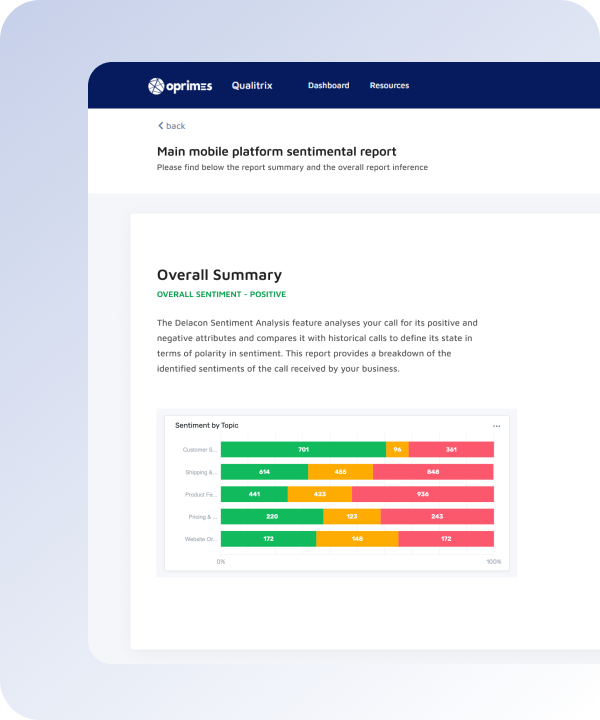Go back using the back link

tap(175, 126)
